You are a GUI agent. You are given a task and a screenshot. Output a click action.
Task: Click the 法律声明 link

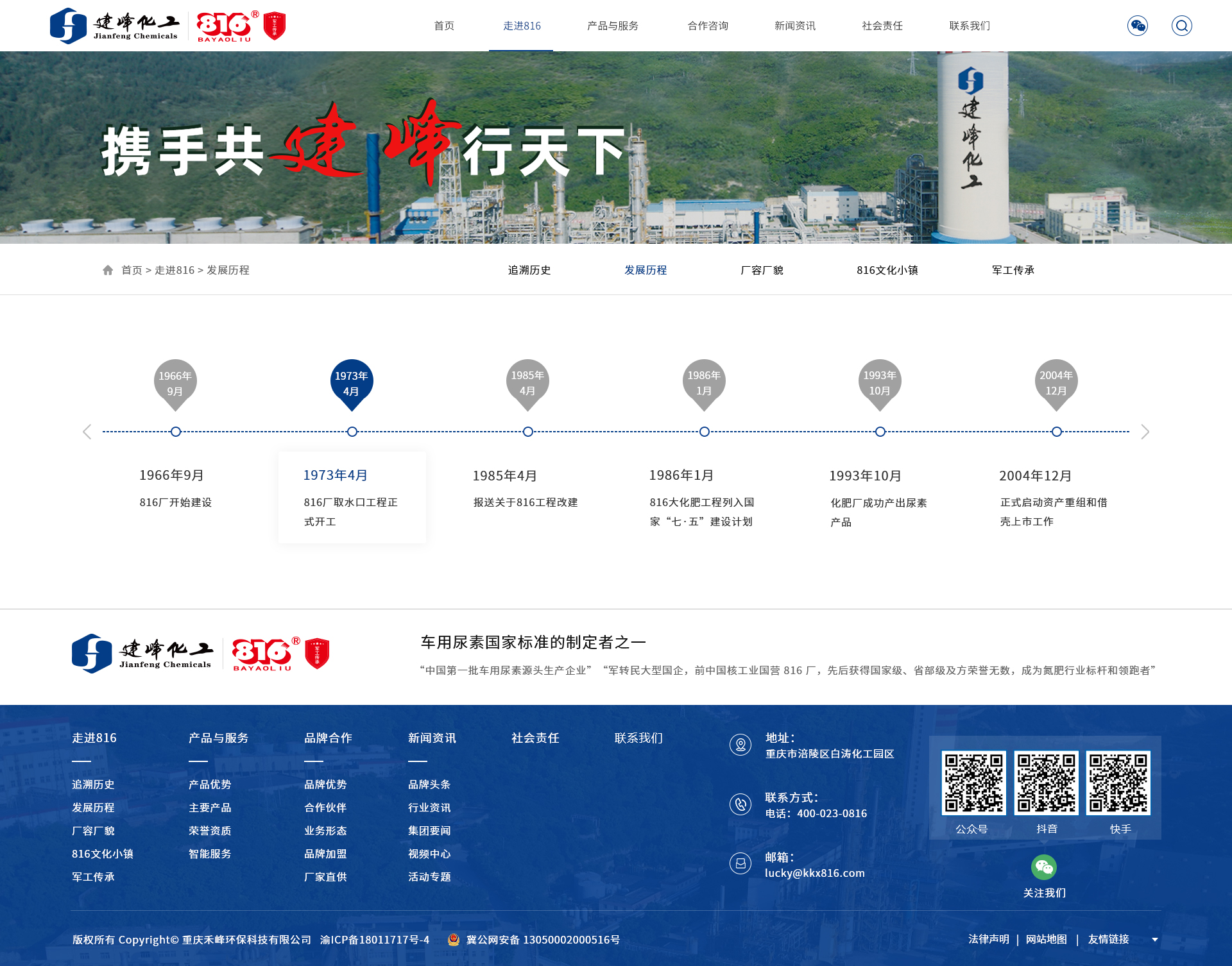click(989, 939)
